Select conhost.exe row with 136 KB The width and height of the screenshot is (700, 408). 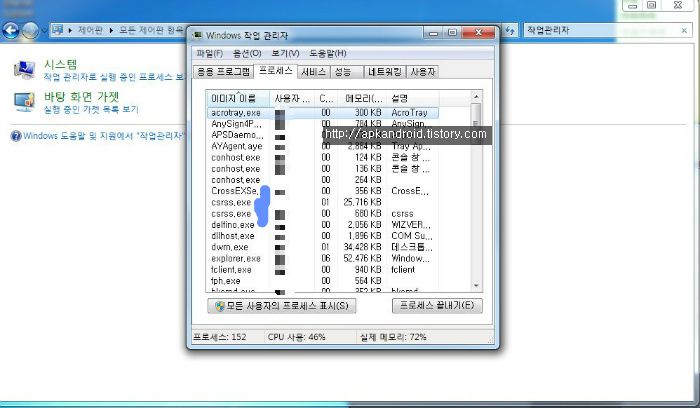pos(322,169)
